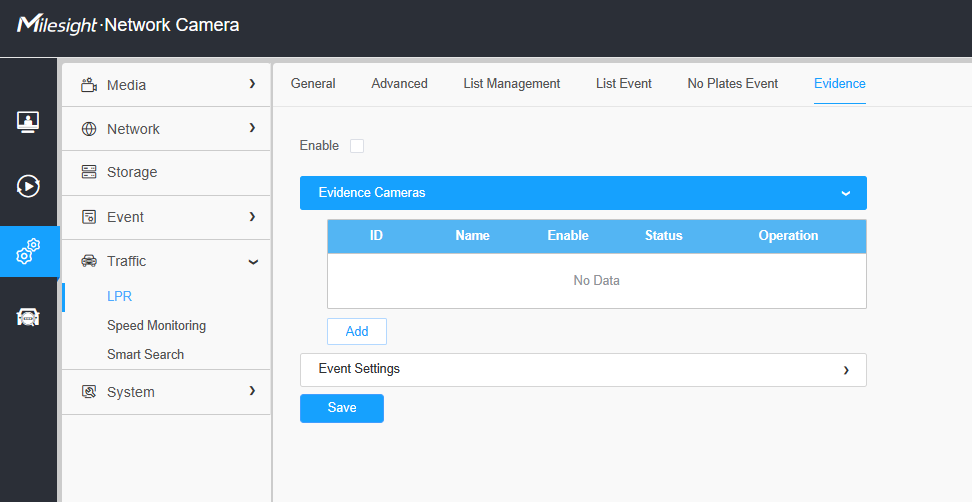Image resolution: width=972 pixels, height=502 pixels.
Task: Expand the System menu arrow
Action: point(252,390)
